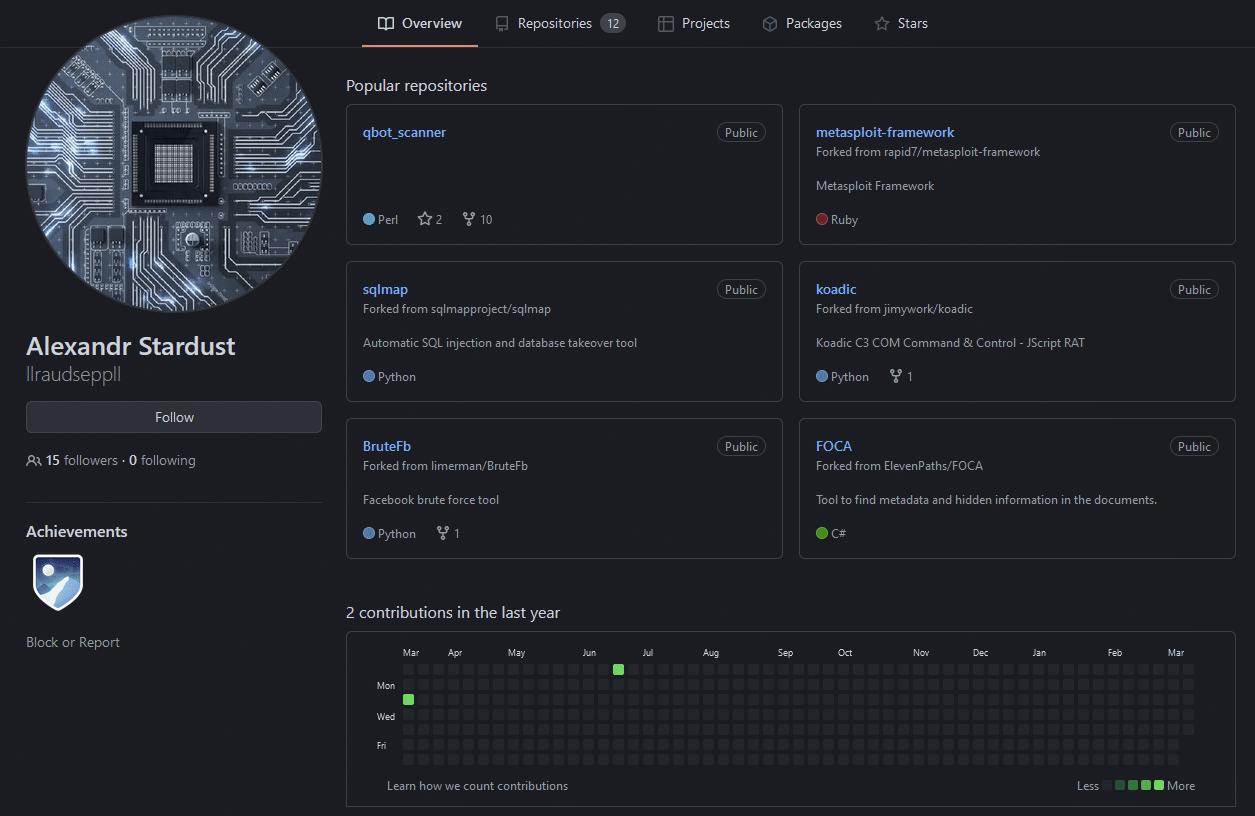Click the star icon in Stars tab
This screenshot has height=816, width=1255.
[882, 23]
